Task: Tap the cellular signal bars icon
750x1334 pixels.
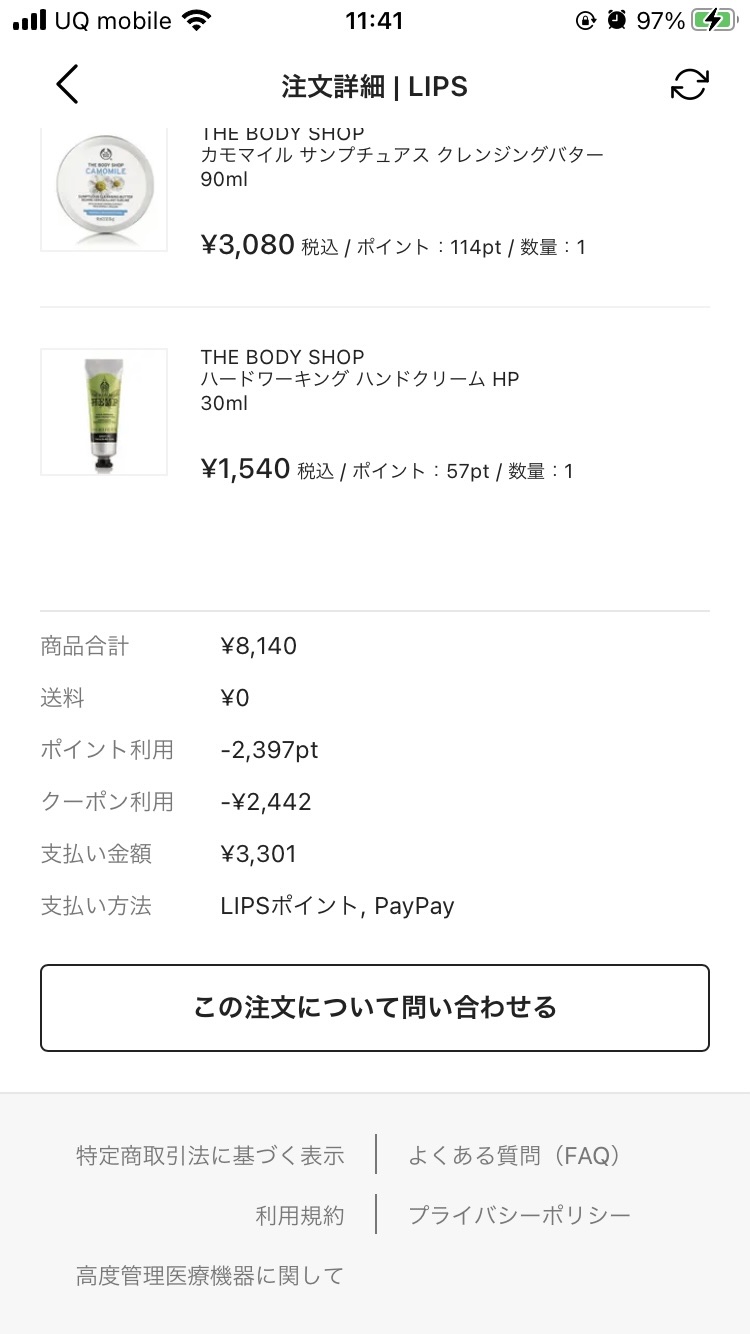Action: pyautogui.click(x=29, y=21)
